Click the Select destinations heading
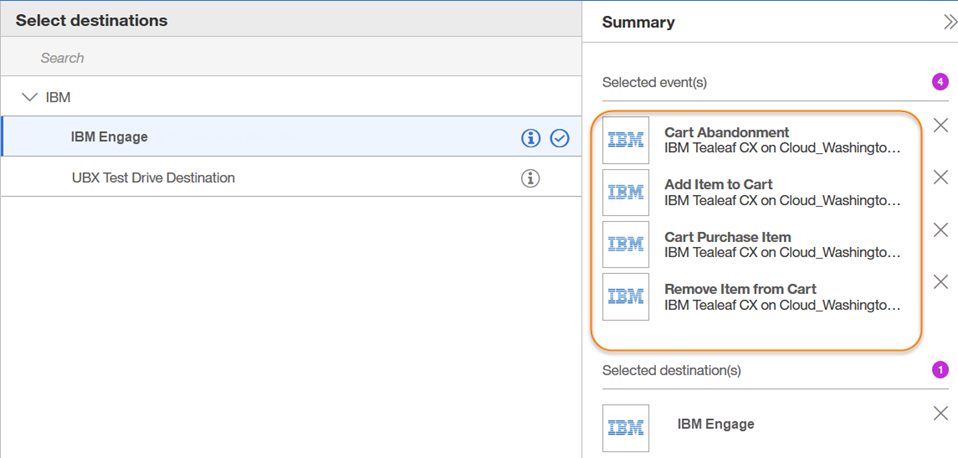958x458 pixels. pos(92,20)
